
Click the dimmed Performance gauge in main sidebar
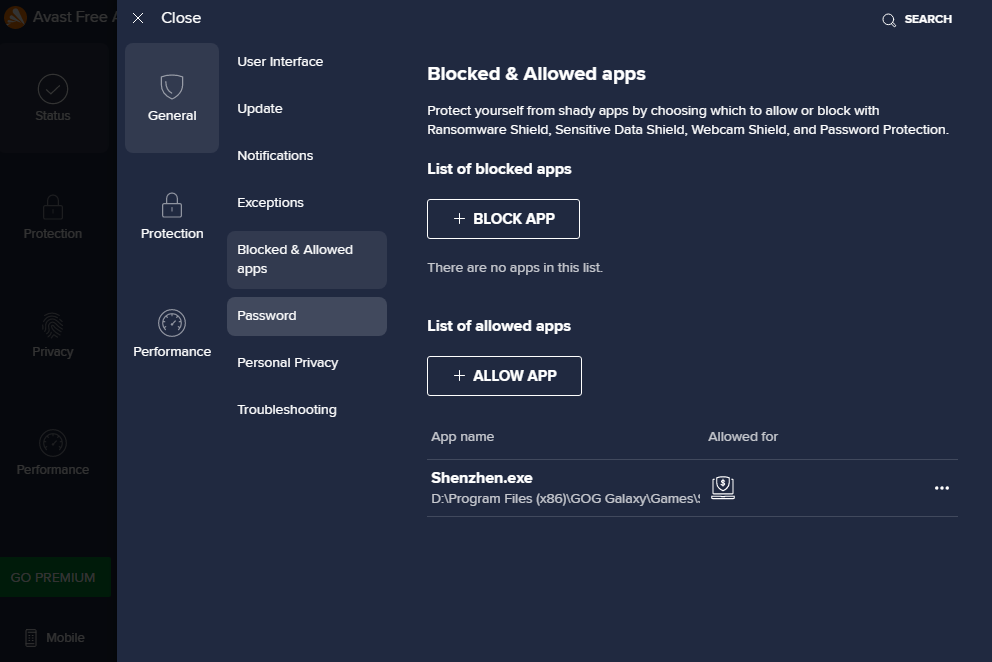point(53,443)
